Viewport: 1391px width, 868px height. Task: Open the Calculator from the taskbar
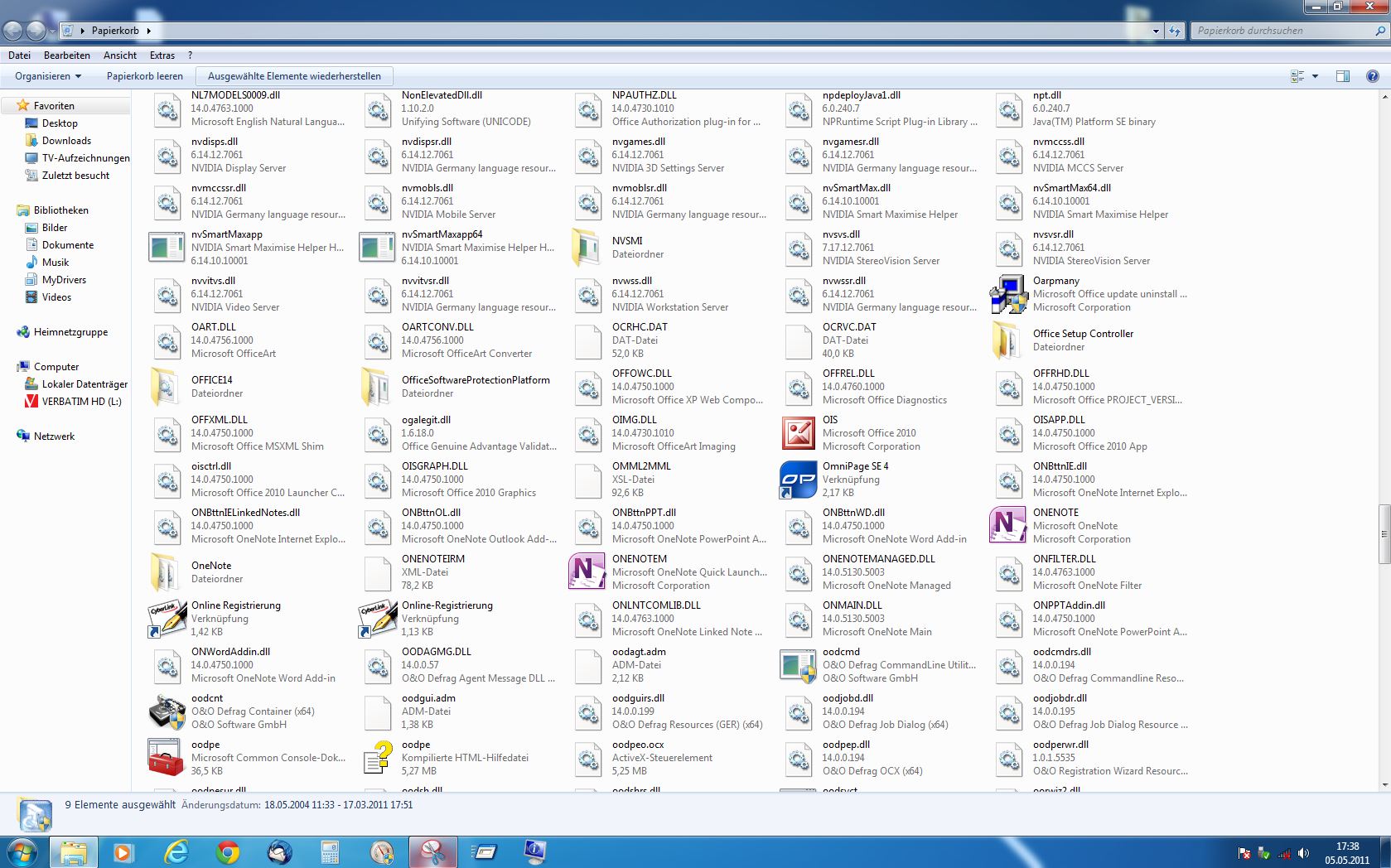(331, 852)
